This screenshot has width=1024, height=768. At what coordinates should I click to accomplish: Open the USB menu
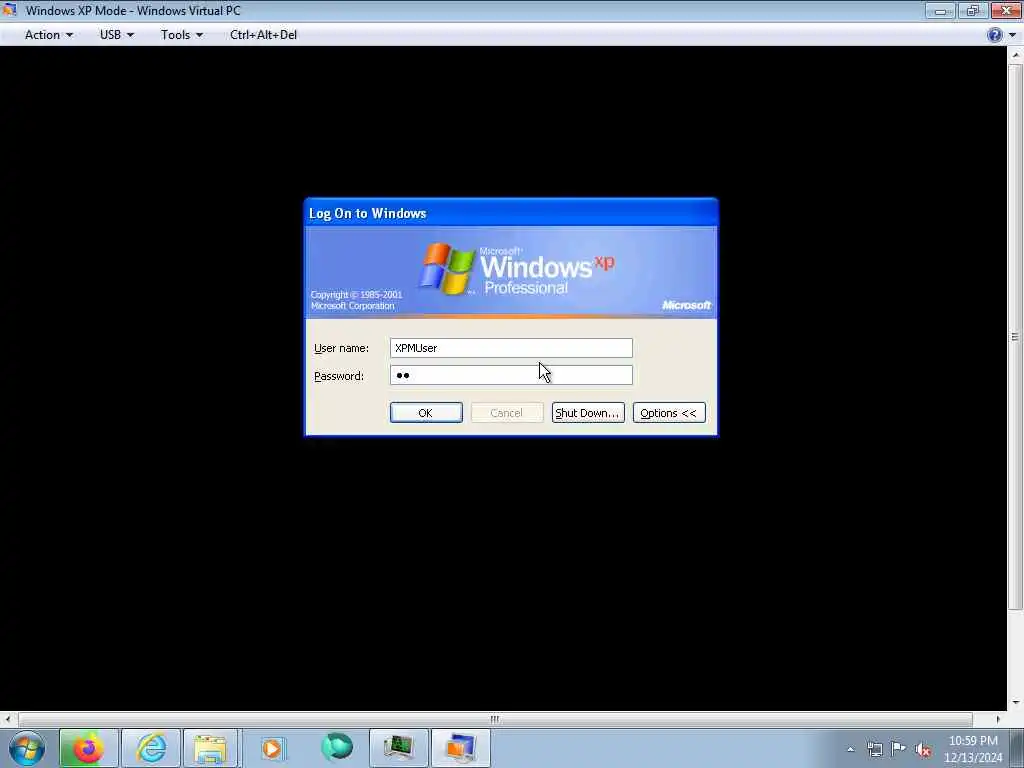pyautogui.click(x=116, y=35)
